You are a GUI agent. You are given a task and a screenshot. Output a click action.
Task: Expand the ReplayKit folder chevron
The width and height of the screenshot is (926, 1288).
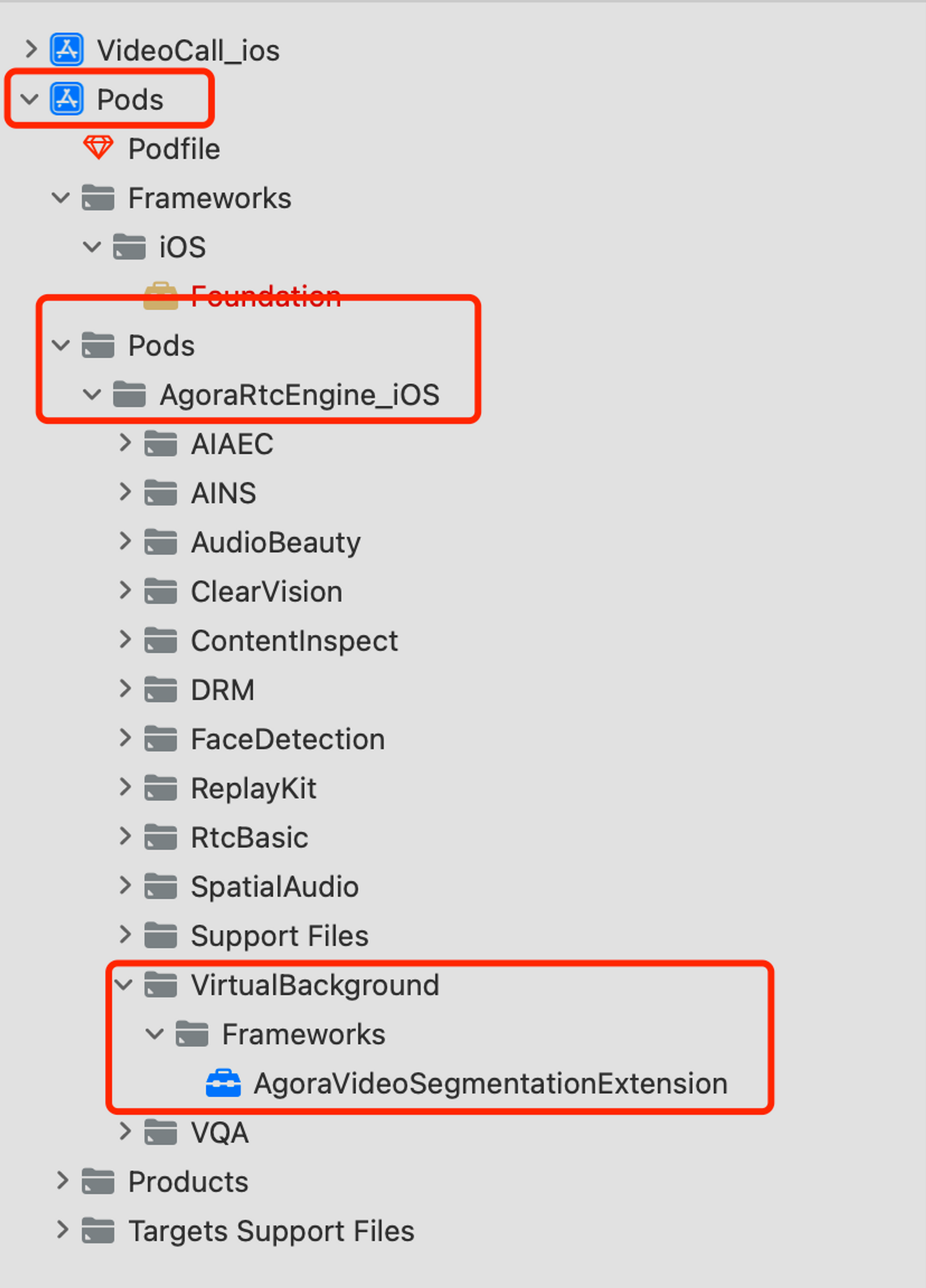click(125, 787)
